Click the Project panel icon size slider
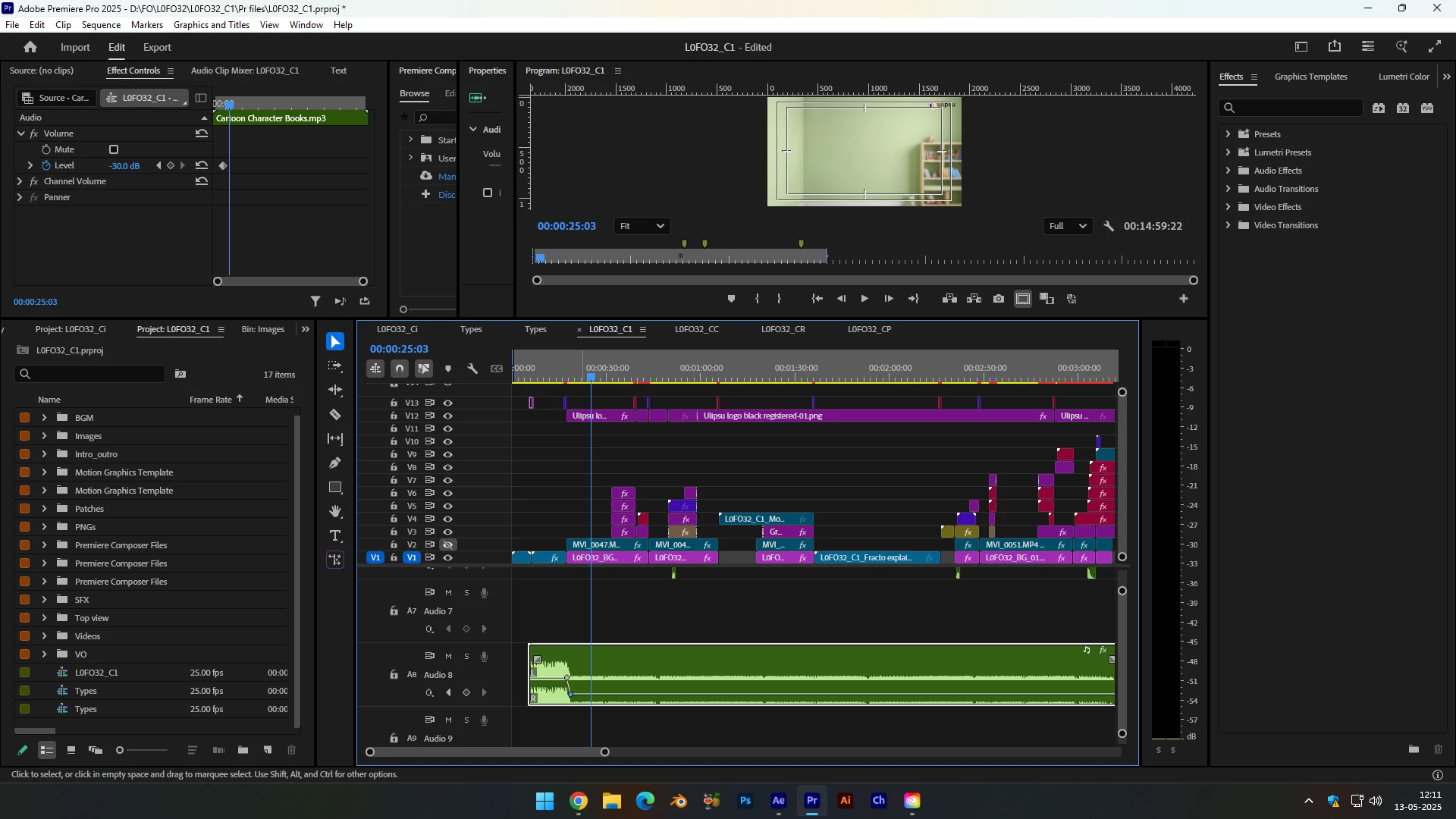 141,750
